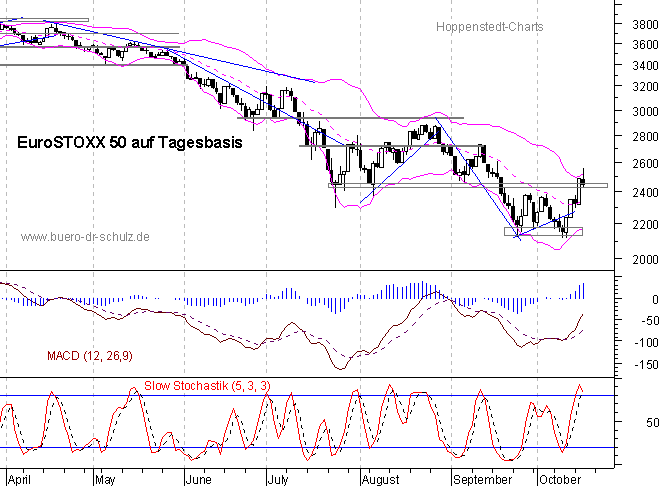Click the MACD axis value -150
This screenshot has height=486, width=662.
(x=646, y=364)
